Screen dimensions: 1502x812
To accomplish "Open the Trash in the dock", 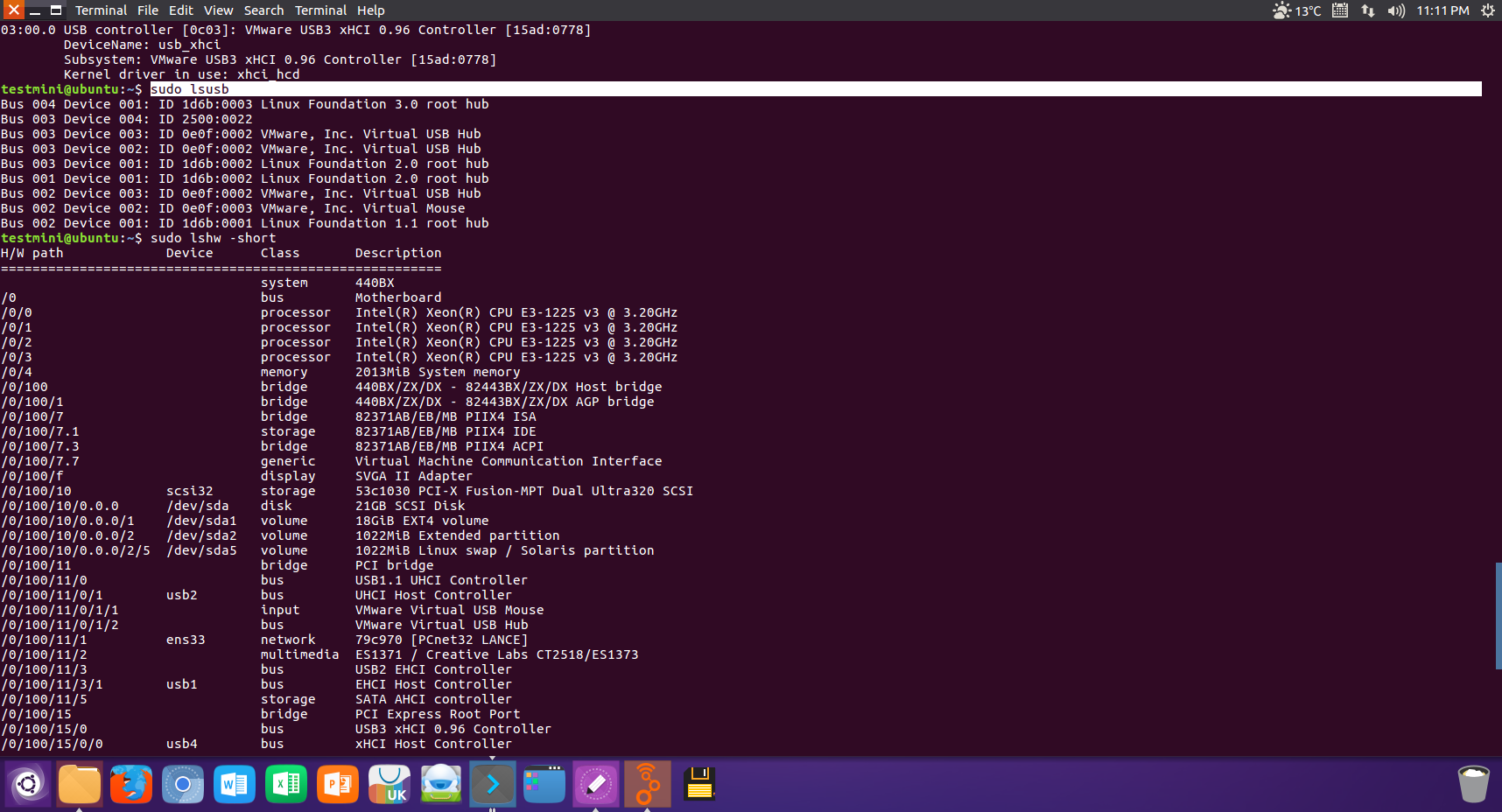I will tap(1474, 784).
